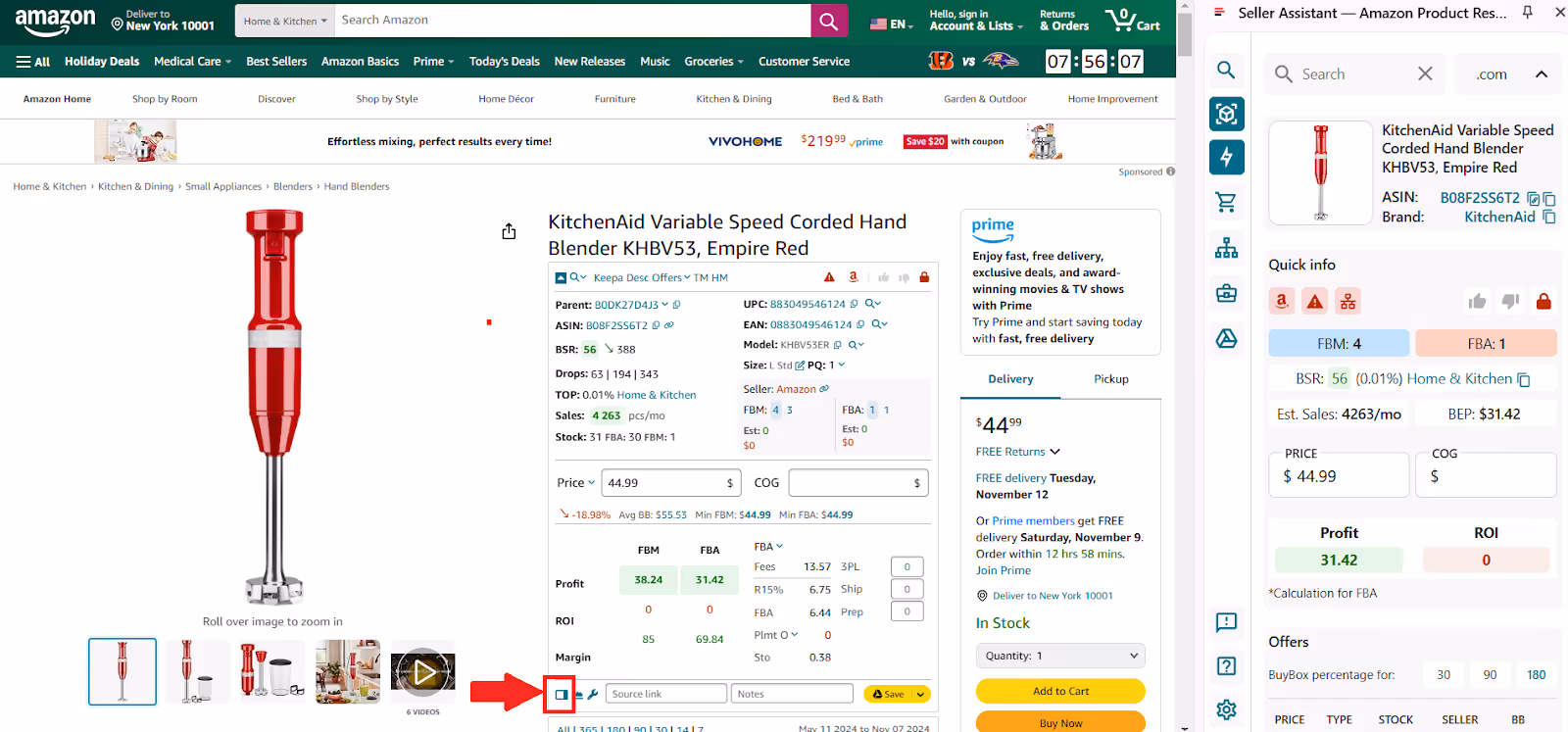Click the yellow Save button
The image size is (1568, 732).
click(x=889, y=694)
